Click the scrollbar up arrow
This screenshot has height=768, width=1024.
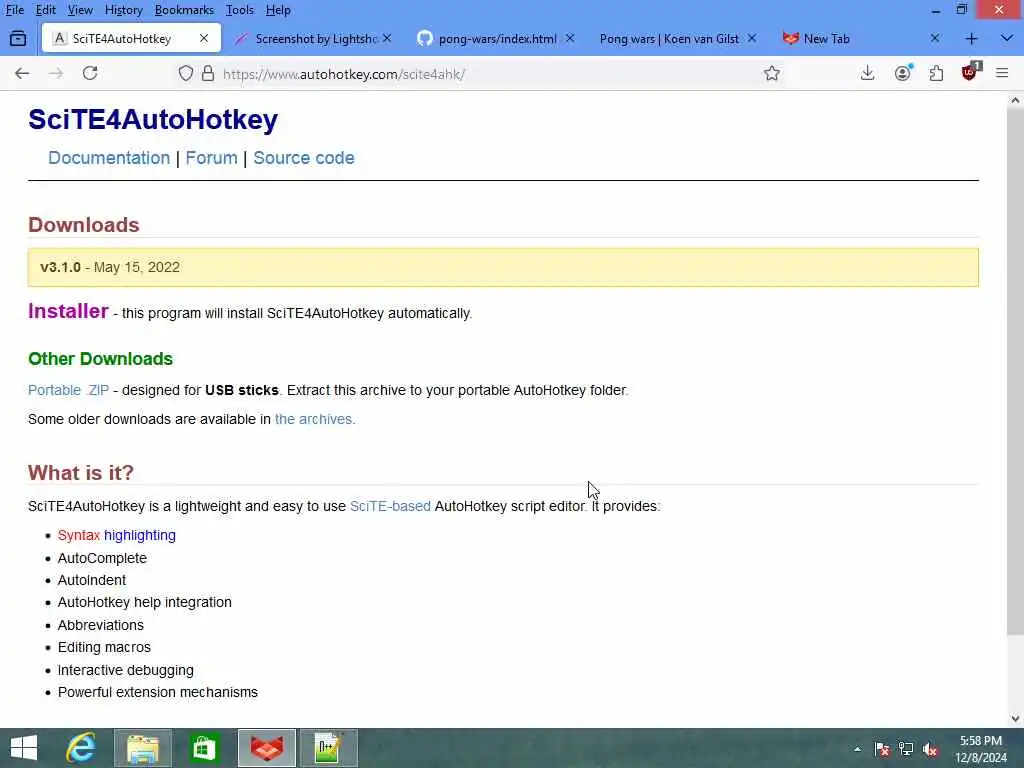click(1015, 101)
